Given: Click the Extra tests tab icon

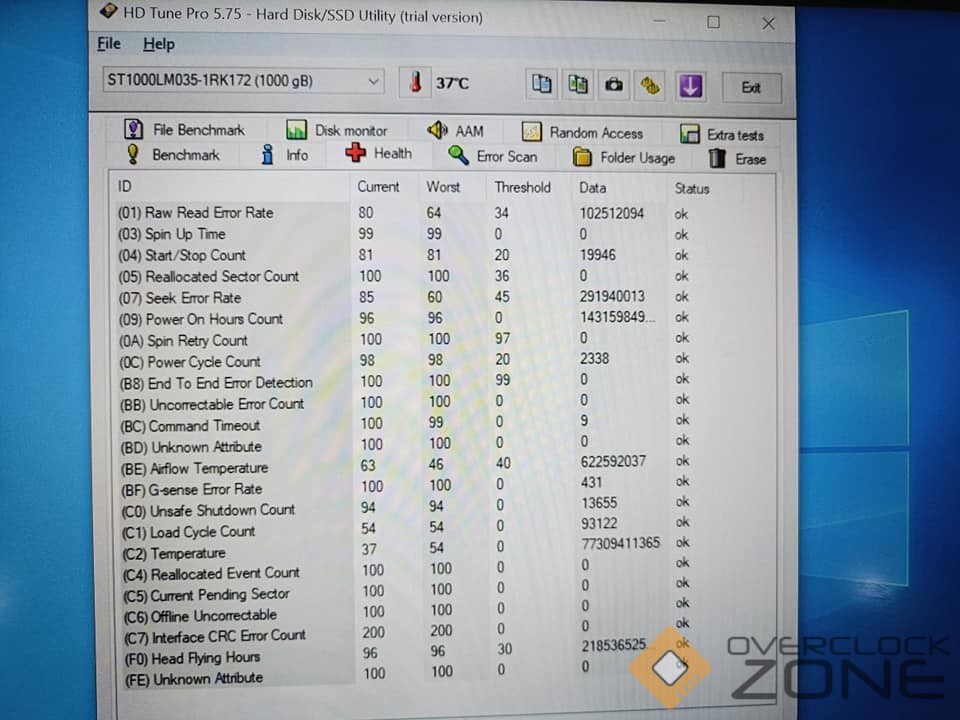Looking at the screenshot, I should tap(690, 134).
